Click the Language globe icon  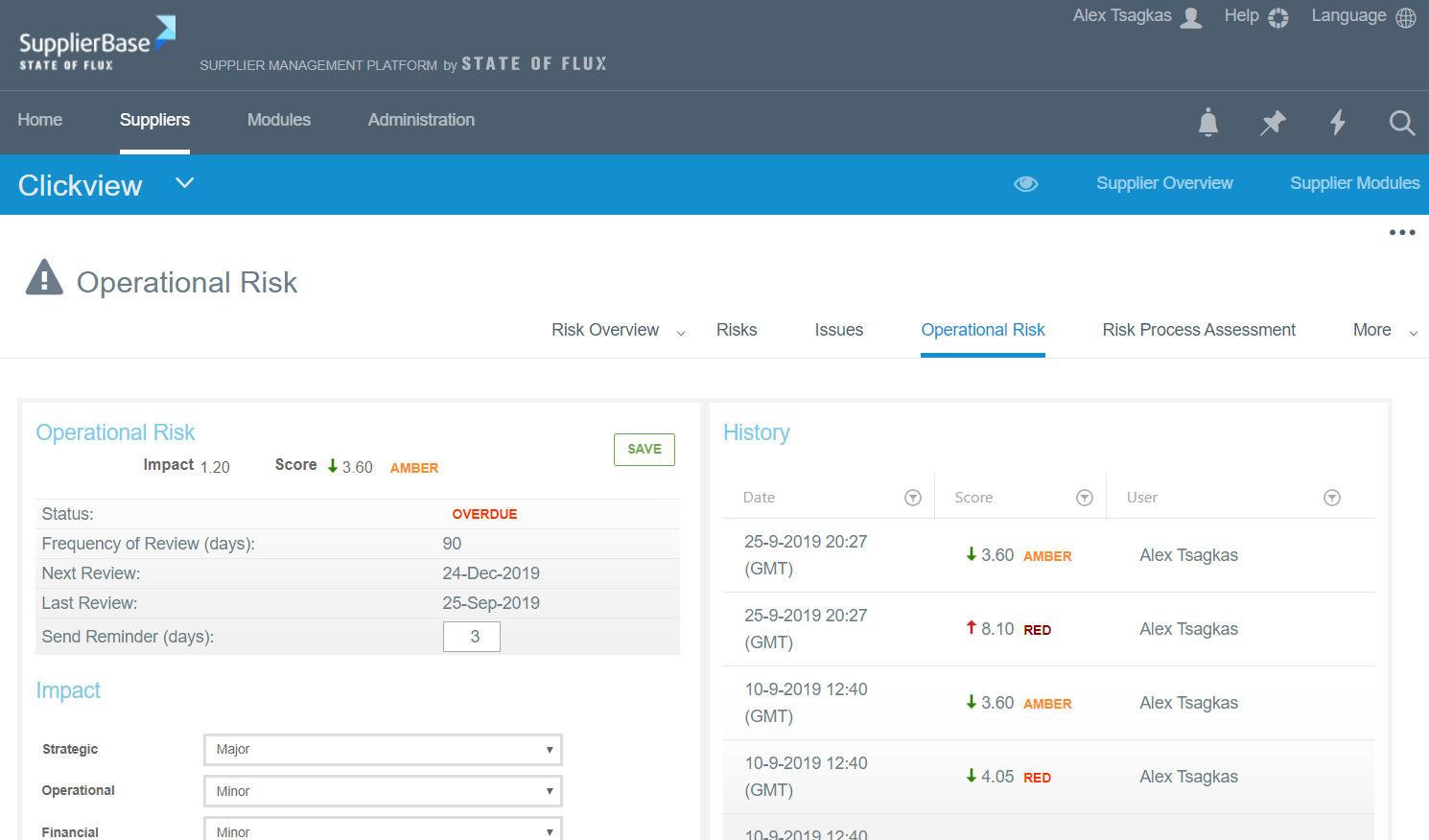(x=1405, y=18)
